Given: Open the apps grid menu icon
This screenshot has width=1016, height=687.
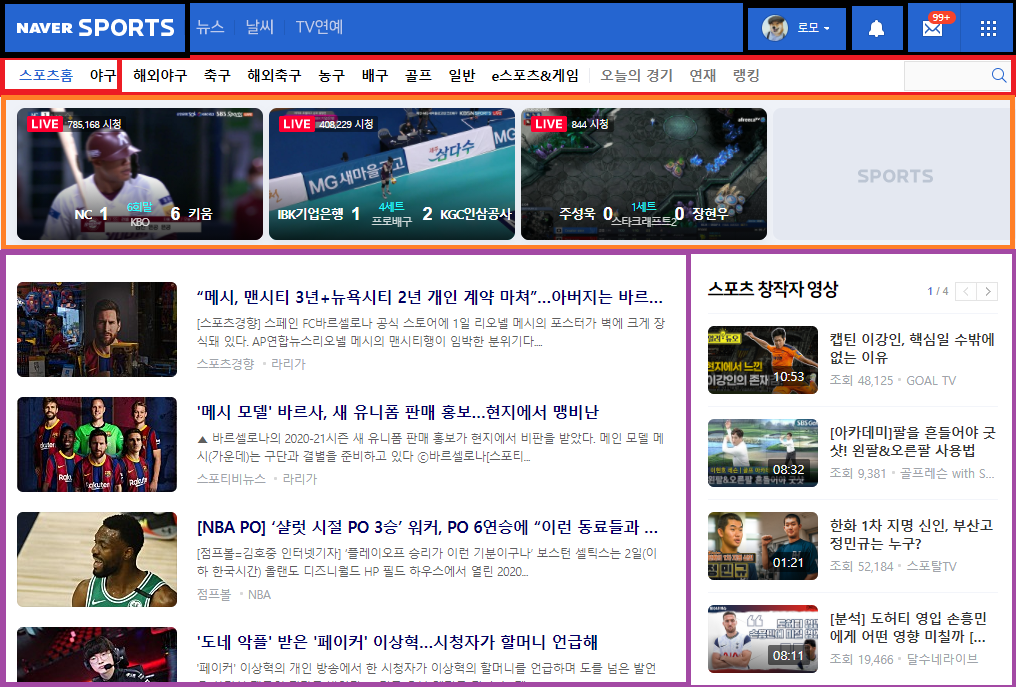Looking at the screenshot, I should (x=988, y=29).
